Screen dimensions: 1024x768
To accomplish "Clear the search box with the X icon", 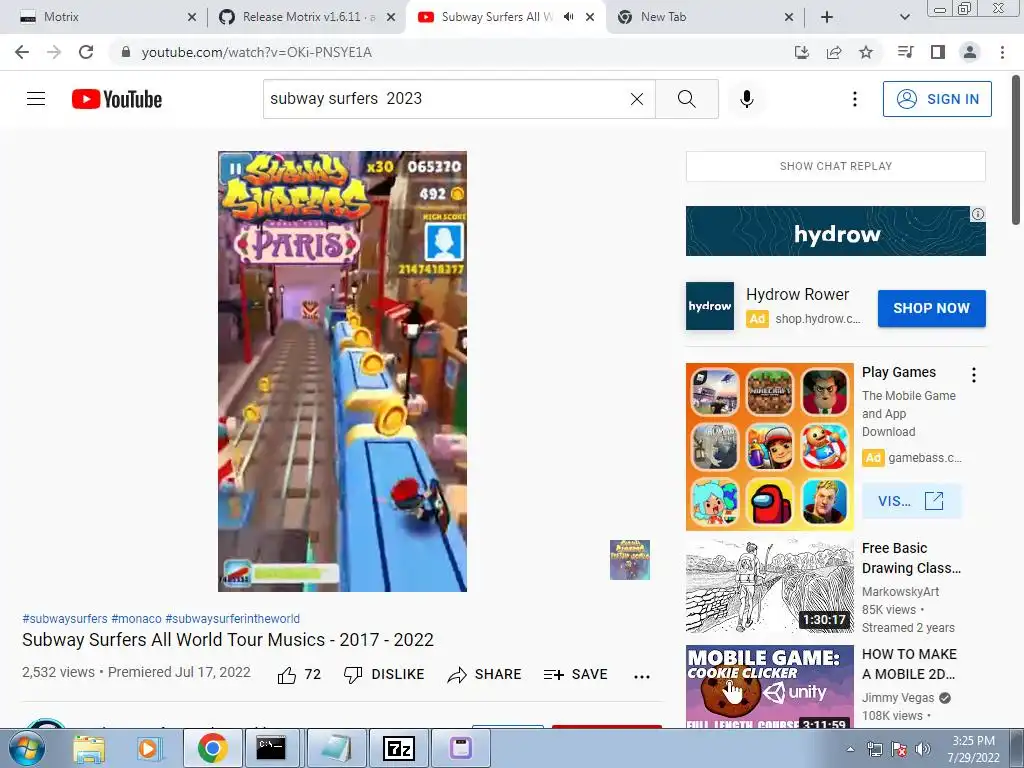I will click(637, 99).
